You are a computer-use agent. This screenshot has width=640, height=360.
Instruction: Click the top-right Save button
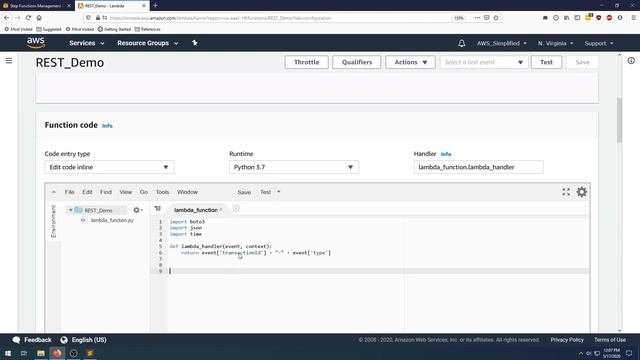click(x=582, y=62)
